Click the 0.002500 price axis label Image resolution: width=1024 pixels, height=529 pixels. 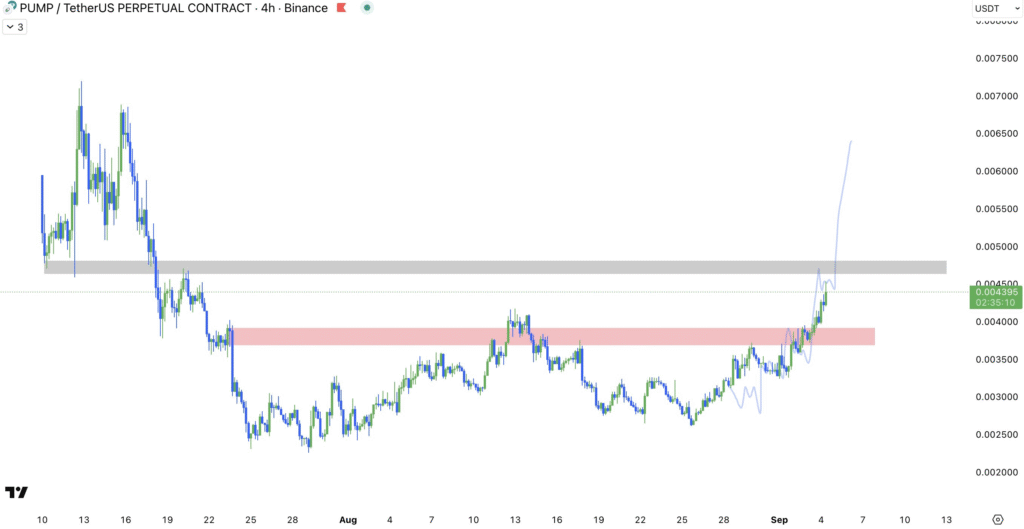(997, 435)
